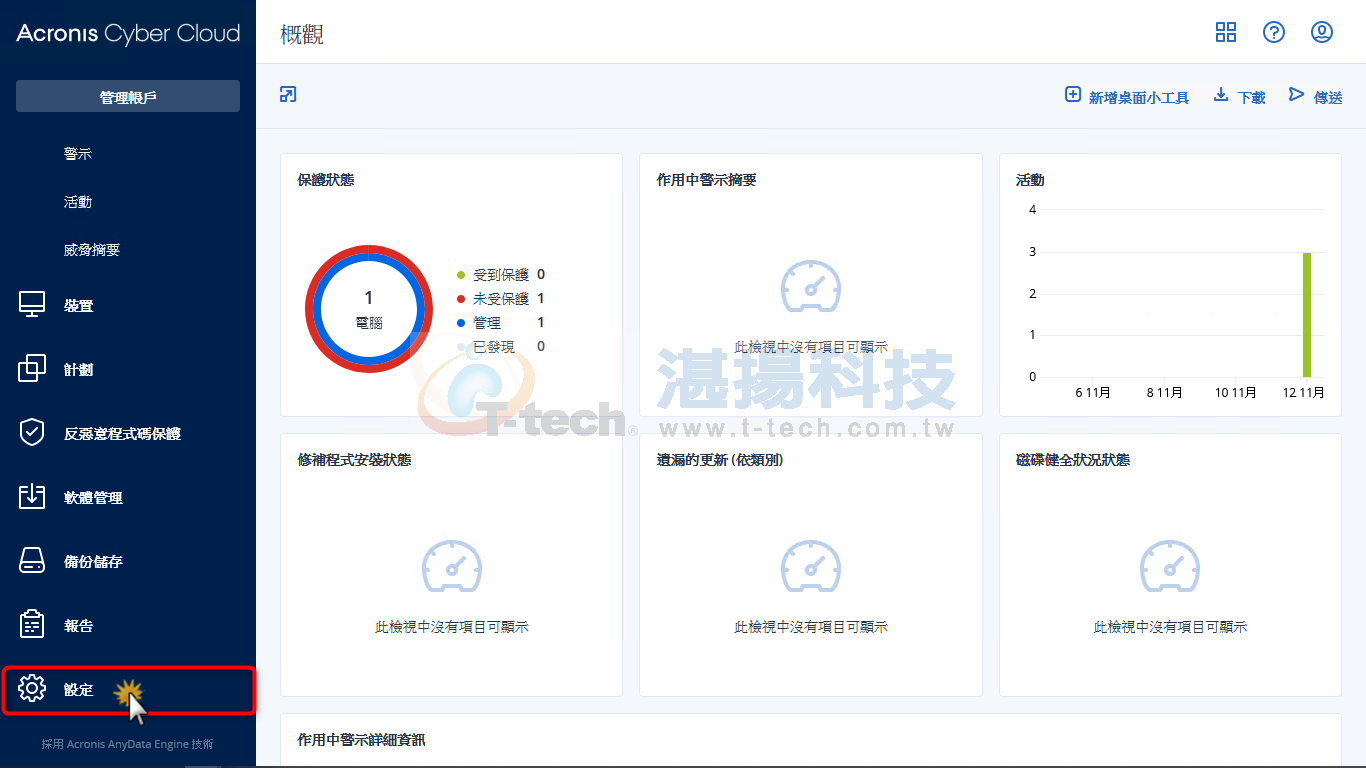Click the 作用中警示摘要 widget title
1366x768 pixels.
707,180
